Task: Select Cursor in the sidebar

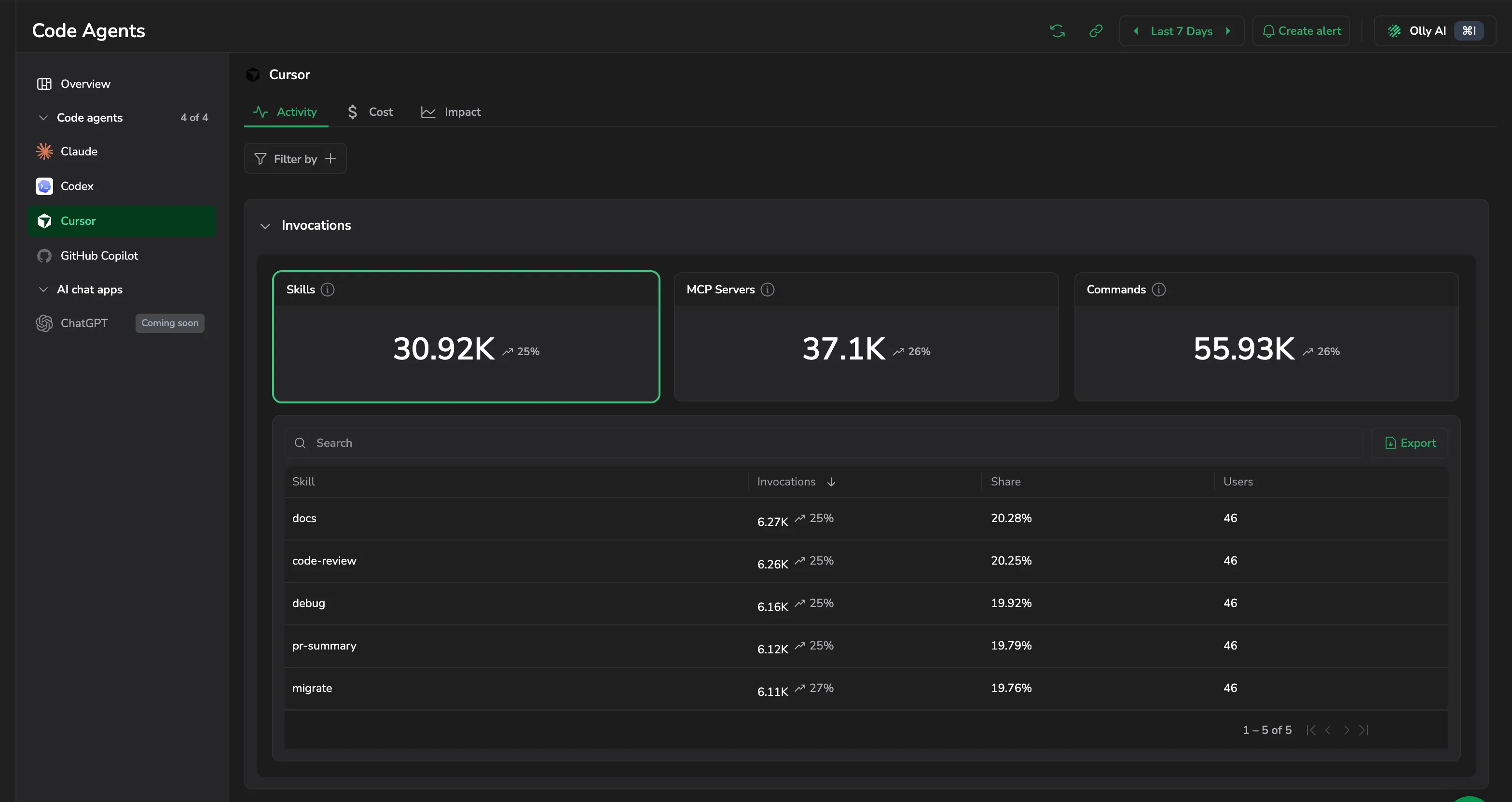Action: [x=122, y=221]
